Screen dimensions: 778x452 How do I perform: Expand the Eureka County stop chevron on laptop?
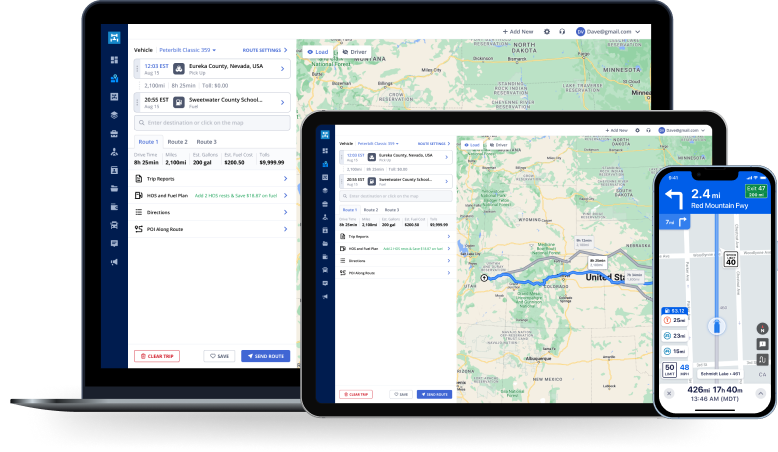(x=283, y=69)
